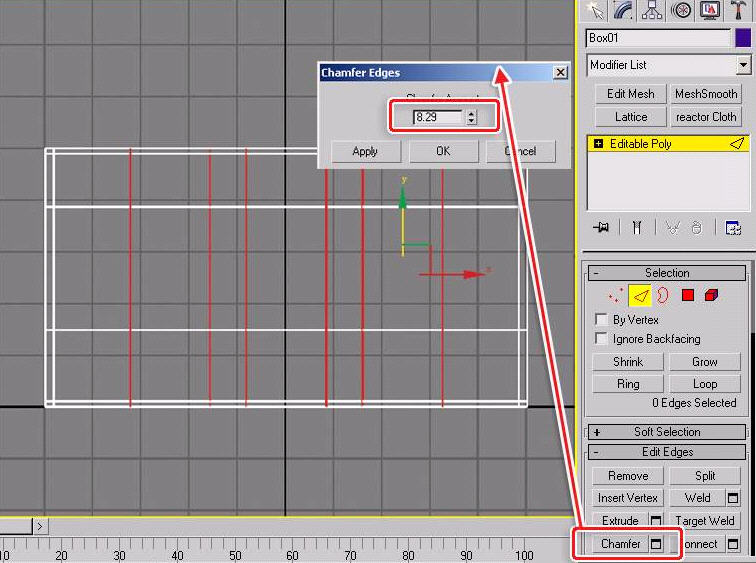Select Border sub-object level icon

pos(662,295)
